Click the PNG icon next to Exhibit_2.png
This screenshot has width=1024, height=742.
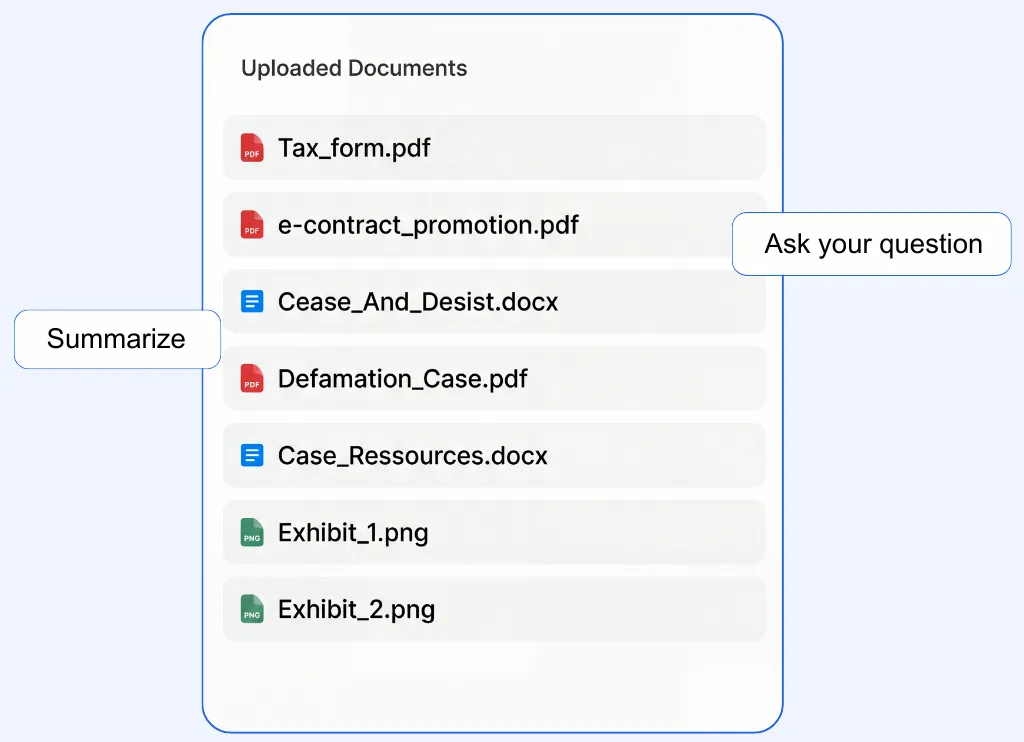(251, 609)
